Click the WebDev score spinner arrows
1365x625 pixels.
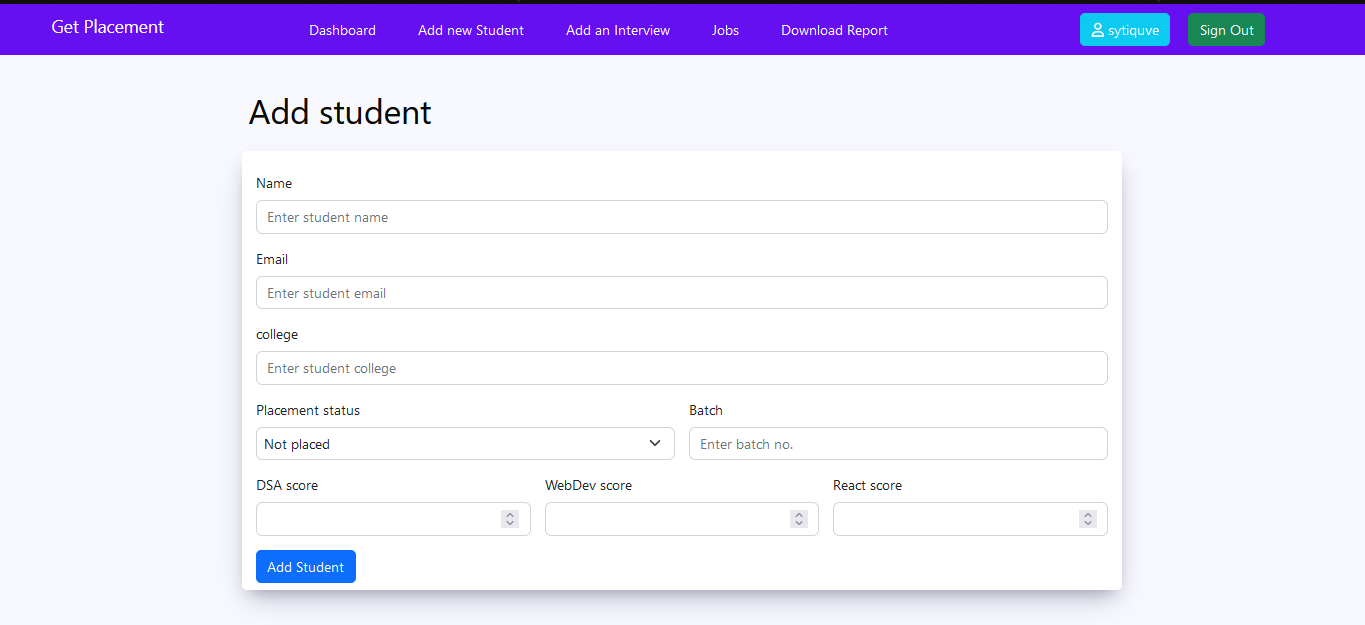[x=799, y=519]
